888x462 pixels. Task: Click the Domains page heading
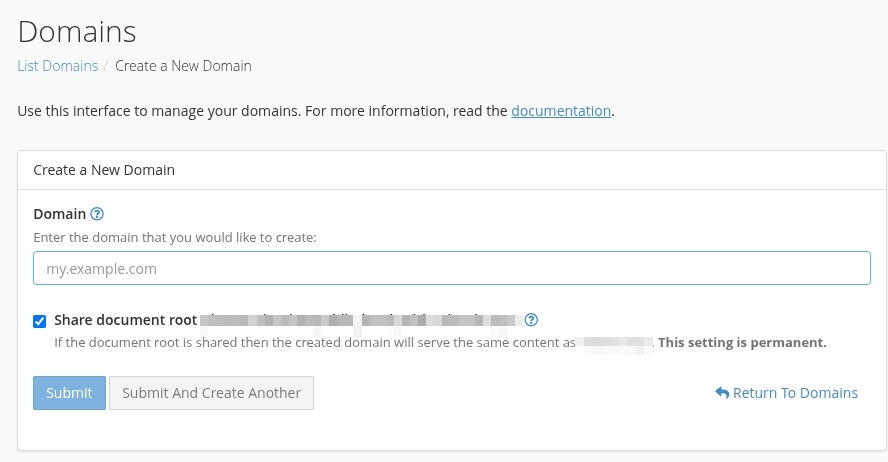pyautogui.click(x=77, y=31)
